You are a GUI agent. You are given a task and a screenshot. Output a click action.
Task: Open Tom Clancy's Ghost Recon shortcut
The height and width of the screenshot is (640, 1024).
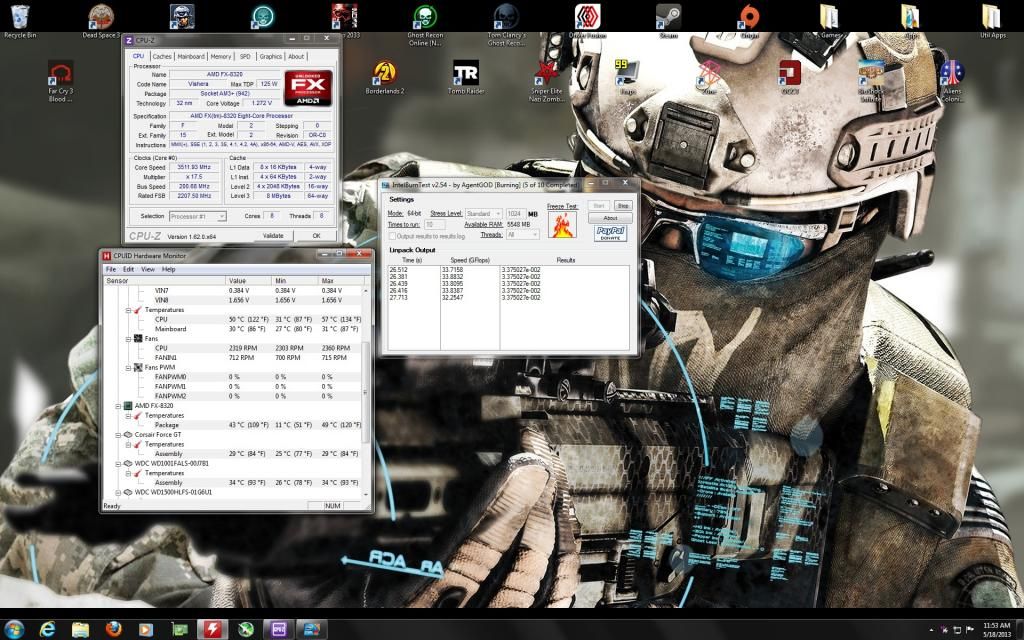coord(506,25)
